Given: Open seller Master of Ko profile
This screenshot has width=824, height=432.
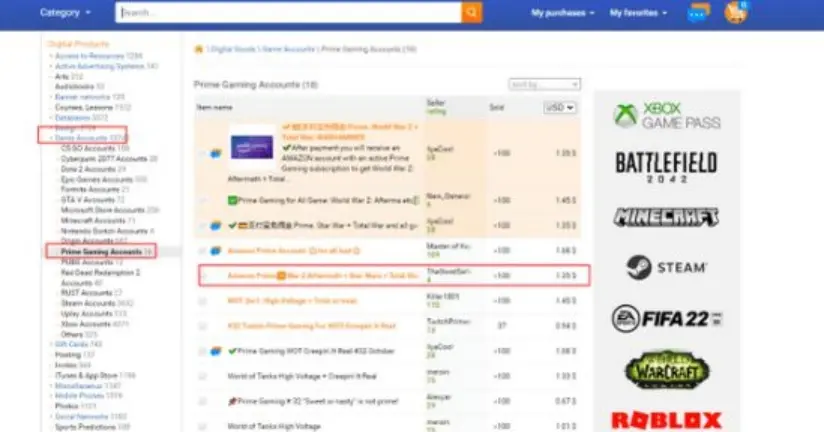Looking at the screenshot, I should click(x=448, y=246).
